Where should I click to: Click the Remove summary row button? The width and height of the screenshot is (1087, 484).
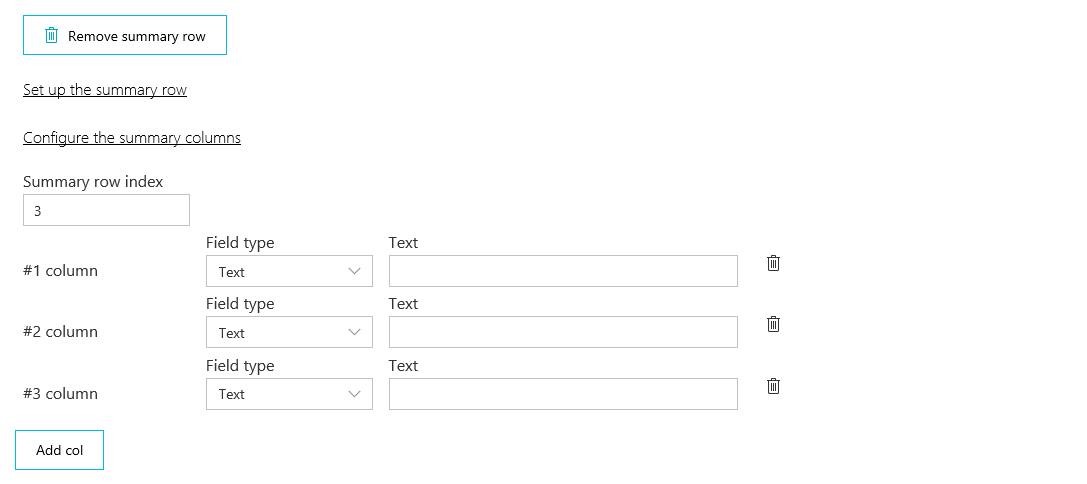coord(125,35)
